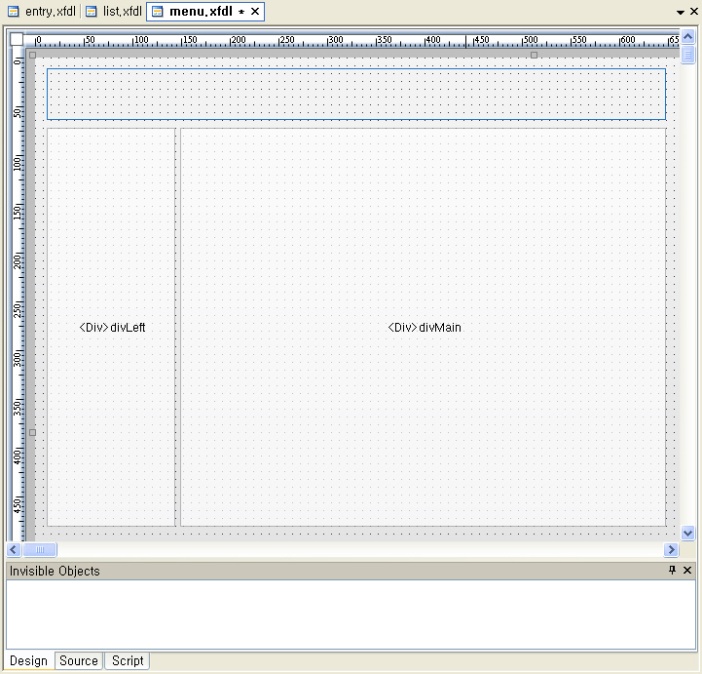Switch to the Source view tab
The image size is (702, 674).
point(79,661)
